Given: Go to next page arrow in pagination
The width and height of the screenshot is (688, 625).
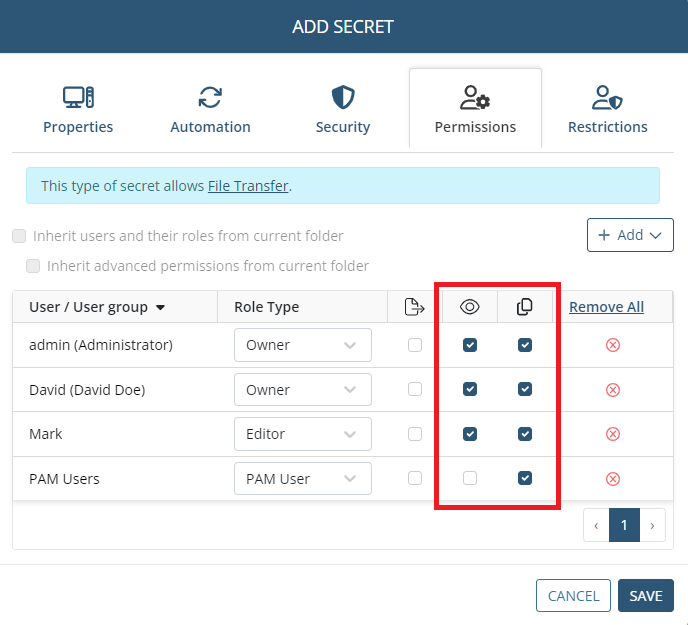Looking at the screenshot, I should (653, 525).
